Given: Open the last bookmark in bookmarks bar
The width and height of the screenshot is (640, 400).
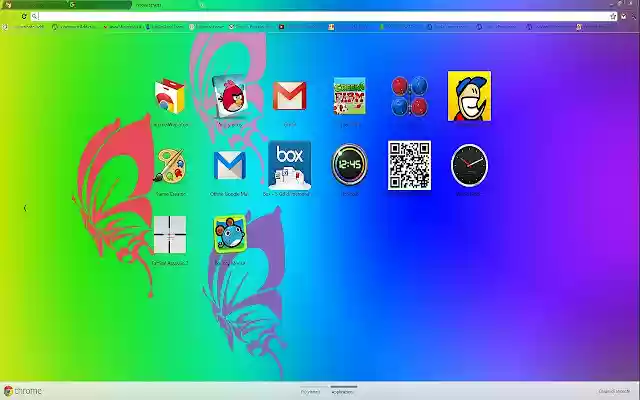Looking at the screenshot, I should pos(594,27).
